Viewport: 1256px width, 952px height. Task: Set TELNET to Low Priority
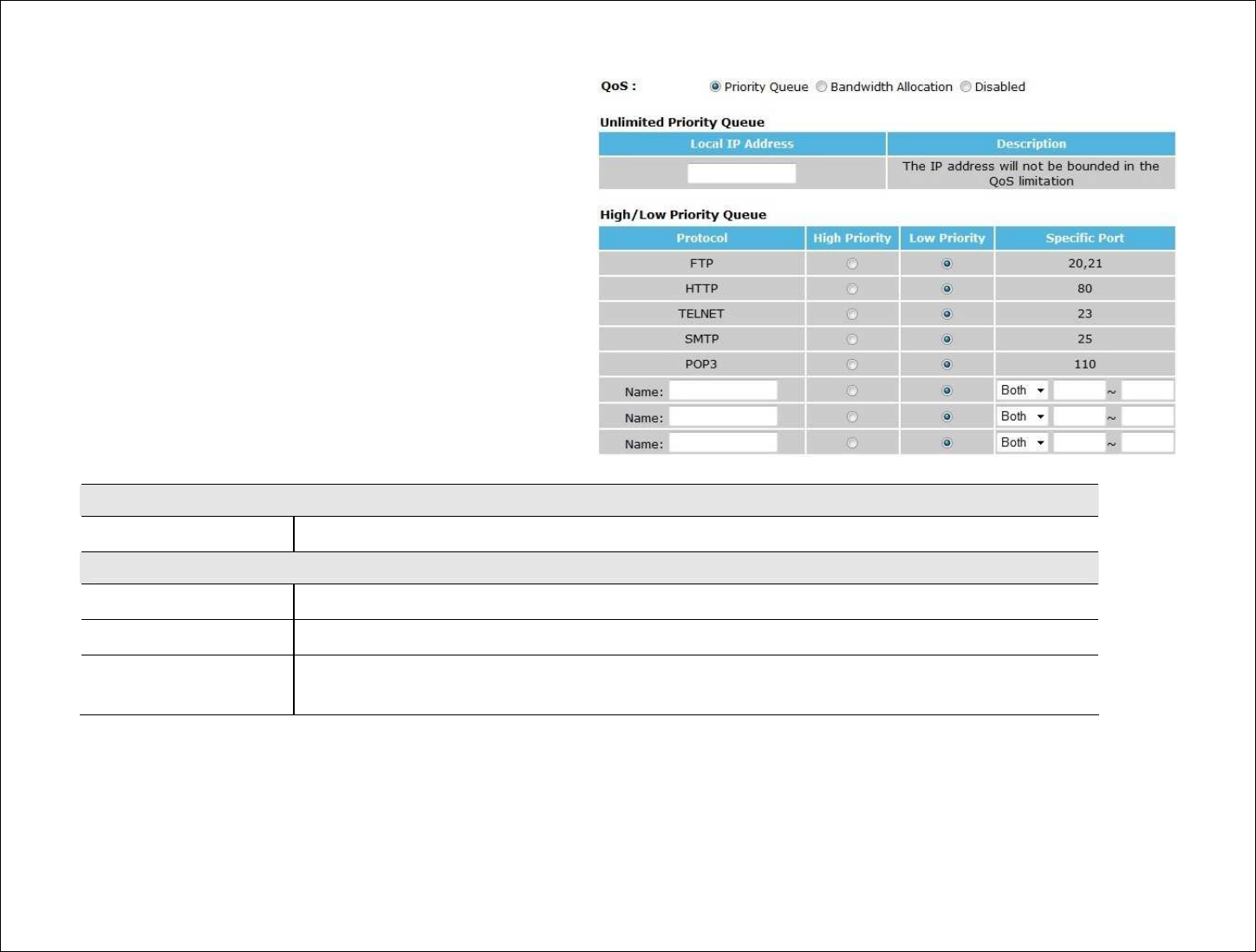947,314
